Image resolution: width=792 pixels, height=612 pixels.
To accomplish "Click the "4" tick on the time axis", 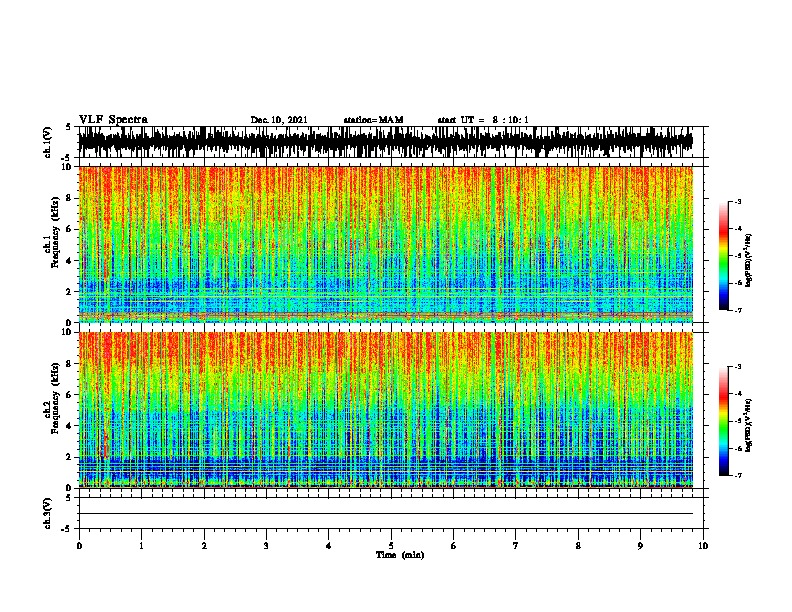I will (329, 546).
